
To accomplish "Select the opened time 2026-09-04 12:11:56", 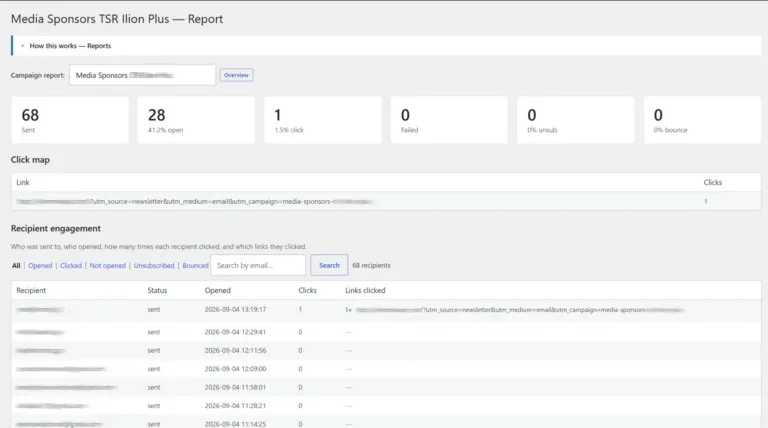I will [x=235, y=351].
